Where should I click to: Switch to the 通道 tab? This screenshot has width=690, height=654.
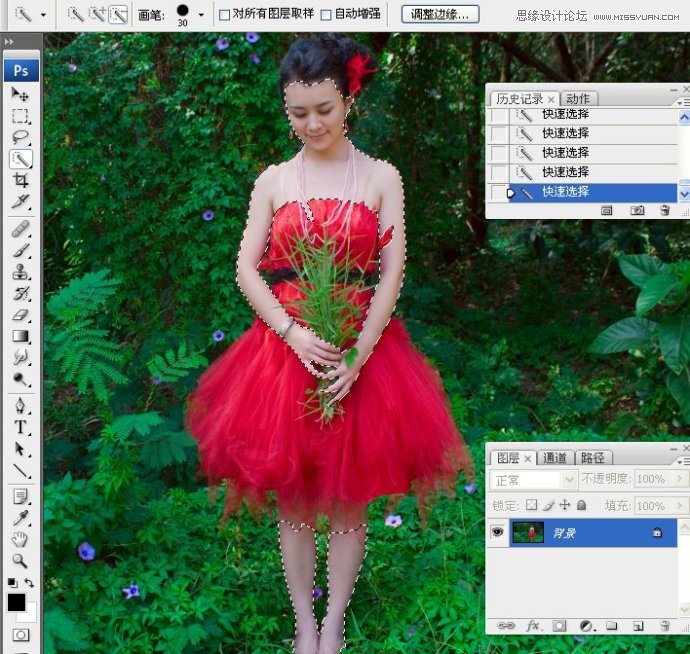554,458
